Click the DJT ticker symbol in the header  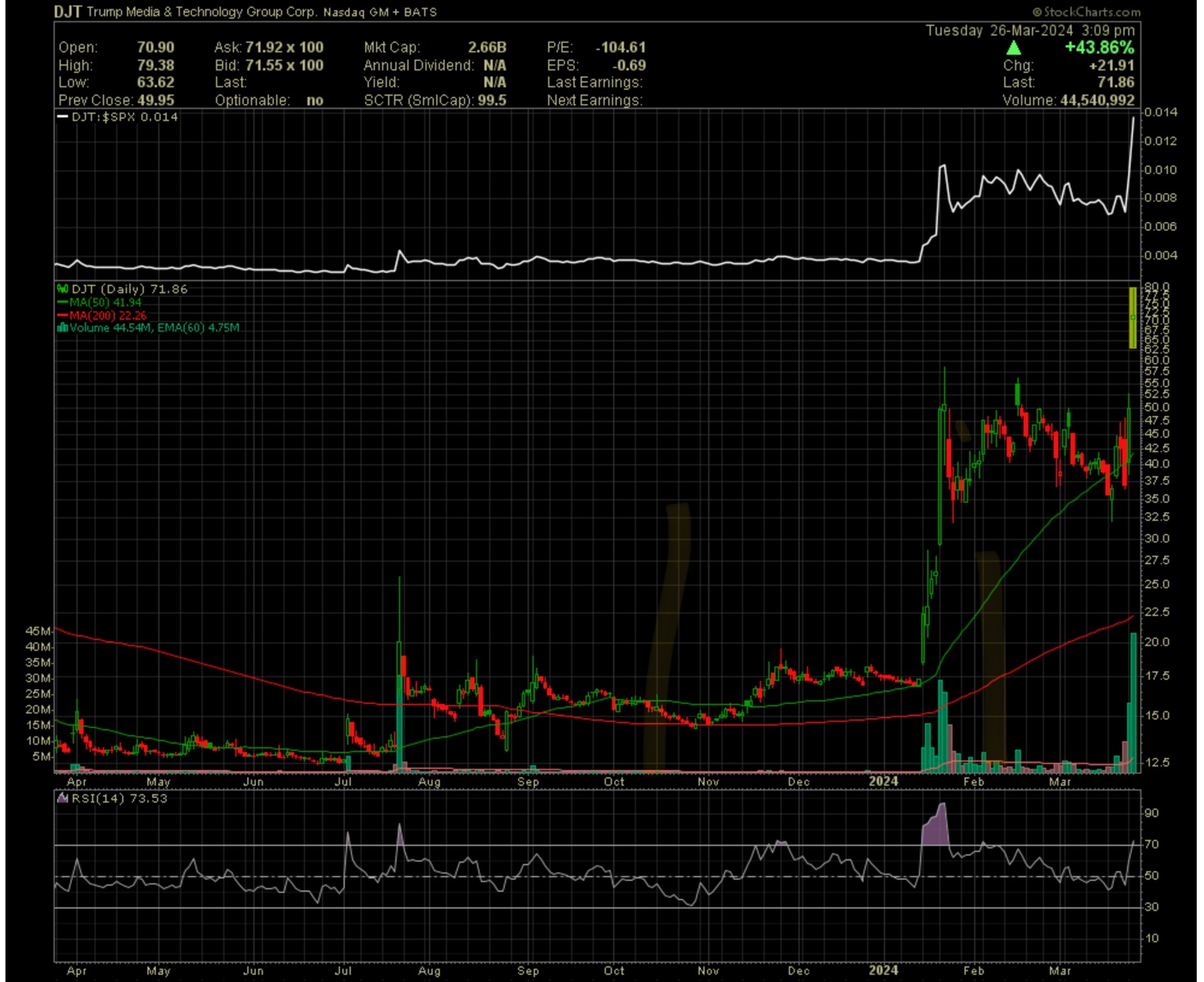click(x=68, y=12)
